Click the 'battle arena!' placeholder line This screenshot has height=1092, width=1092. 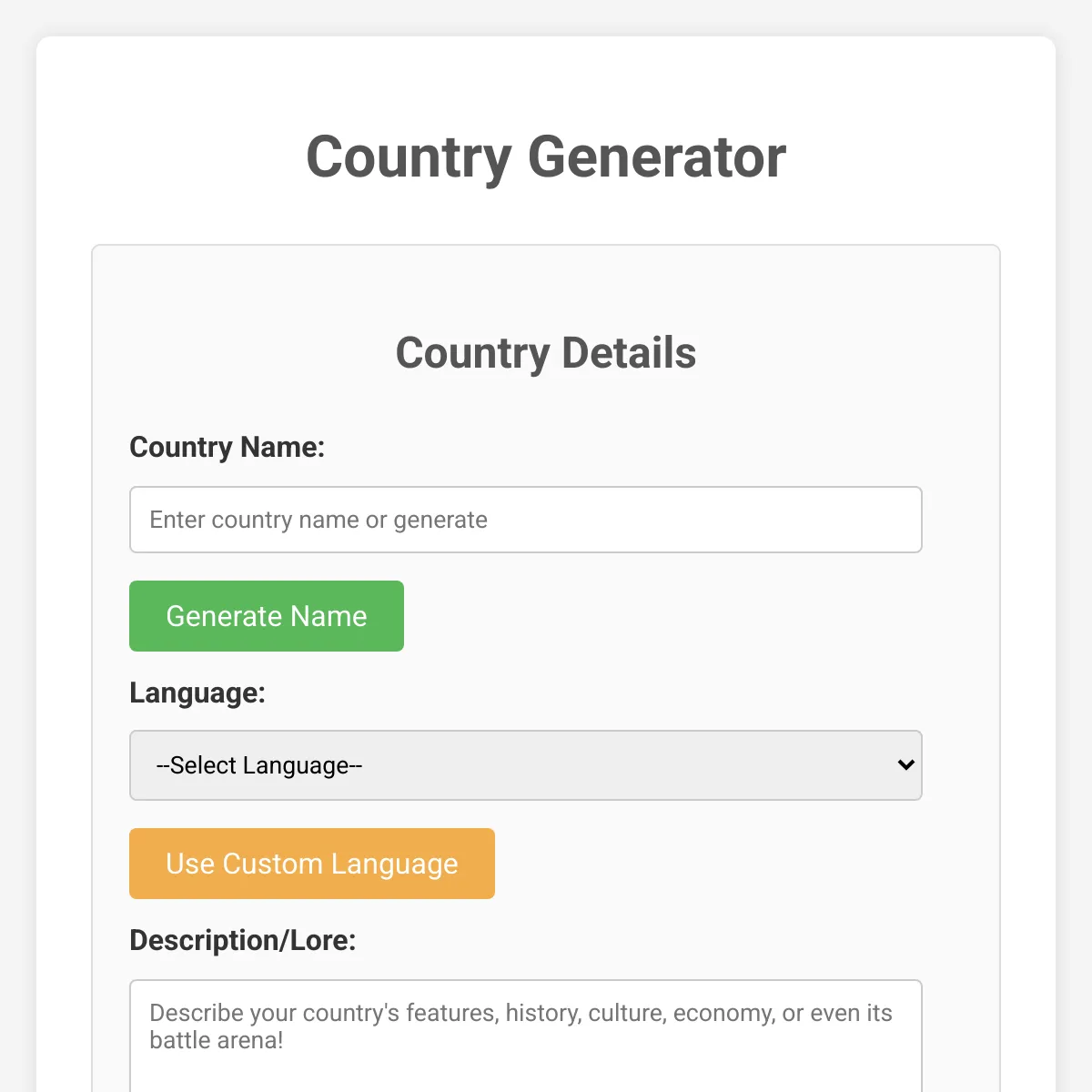[217, 1040]
